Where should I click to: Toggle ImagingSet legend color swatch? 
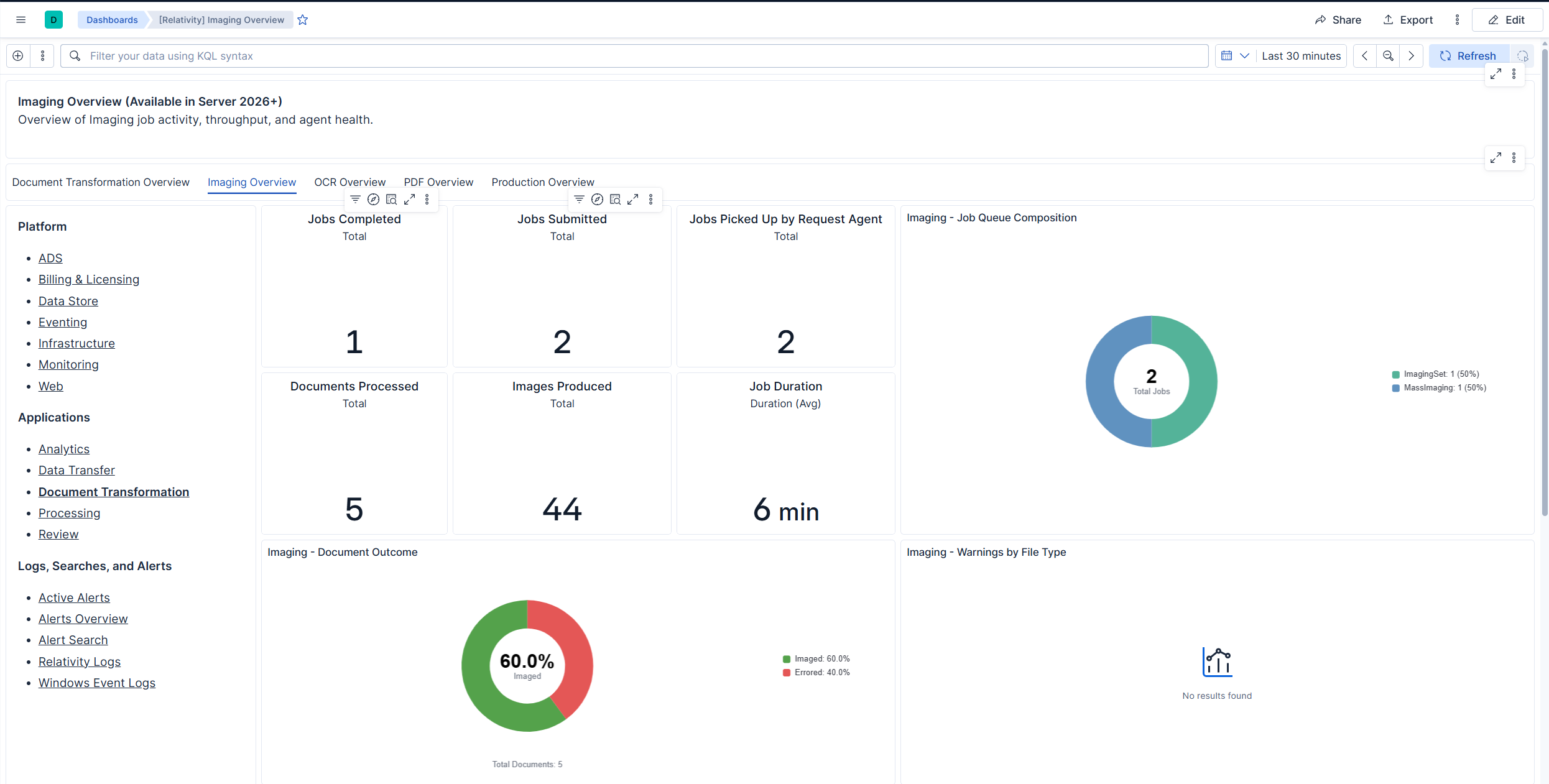(1395, 374)
